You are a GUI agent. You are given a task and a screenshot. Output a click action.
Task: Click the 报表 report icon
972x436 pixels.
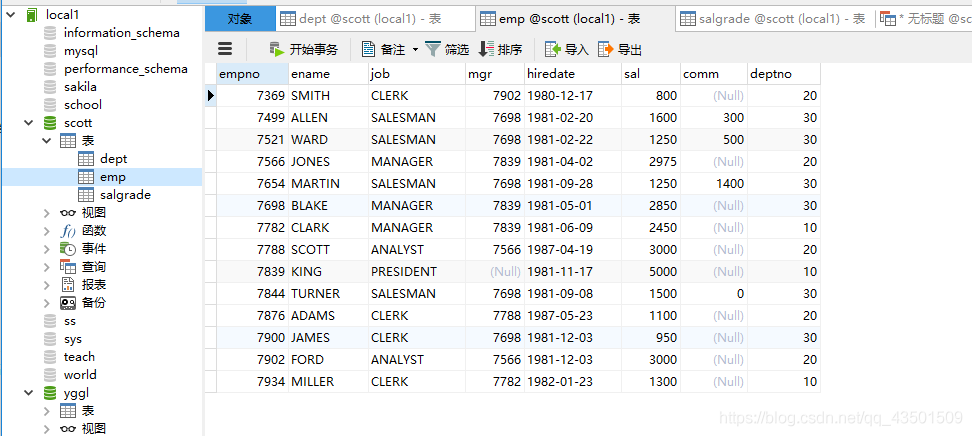68,285
